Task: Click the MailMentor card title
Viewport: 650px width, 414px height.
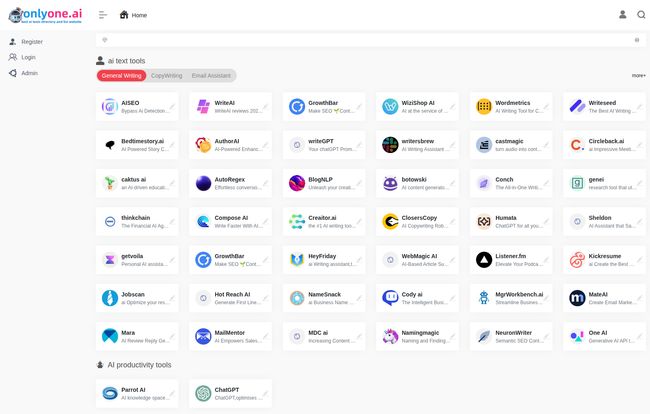Action: click(x=230, y=333)
